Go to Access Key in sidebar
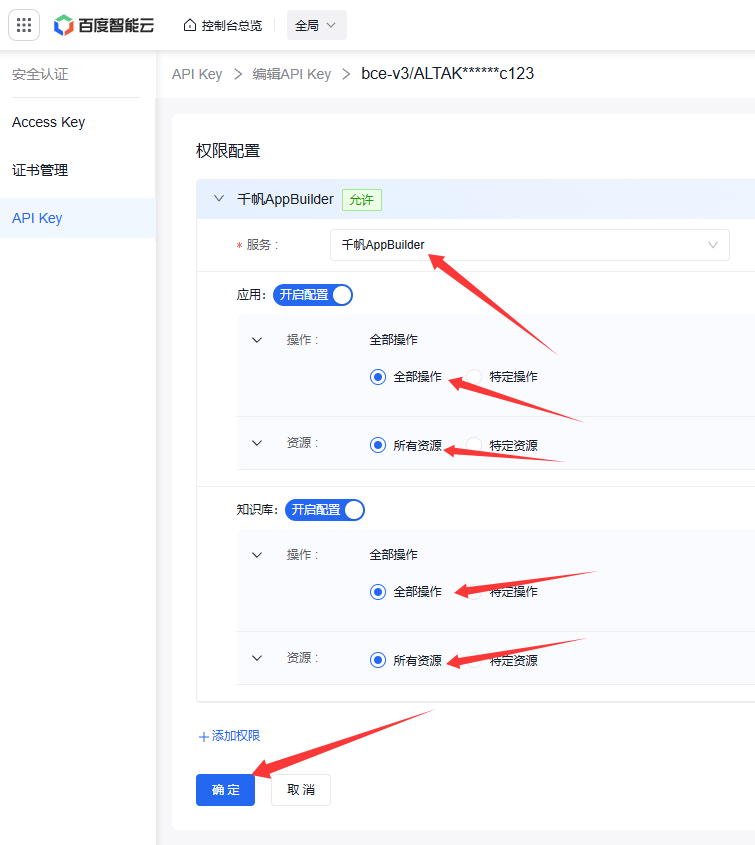 click(48, 122)
